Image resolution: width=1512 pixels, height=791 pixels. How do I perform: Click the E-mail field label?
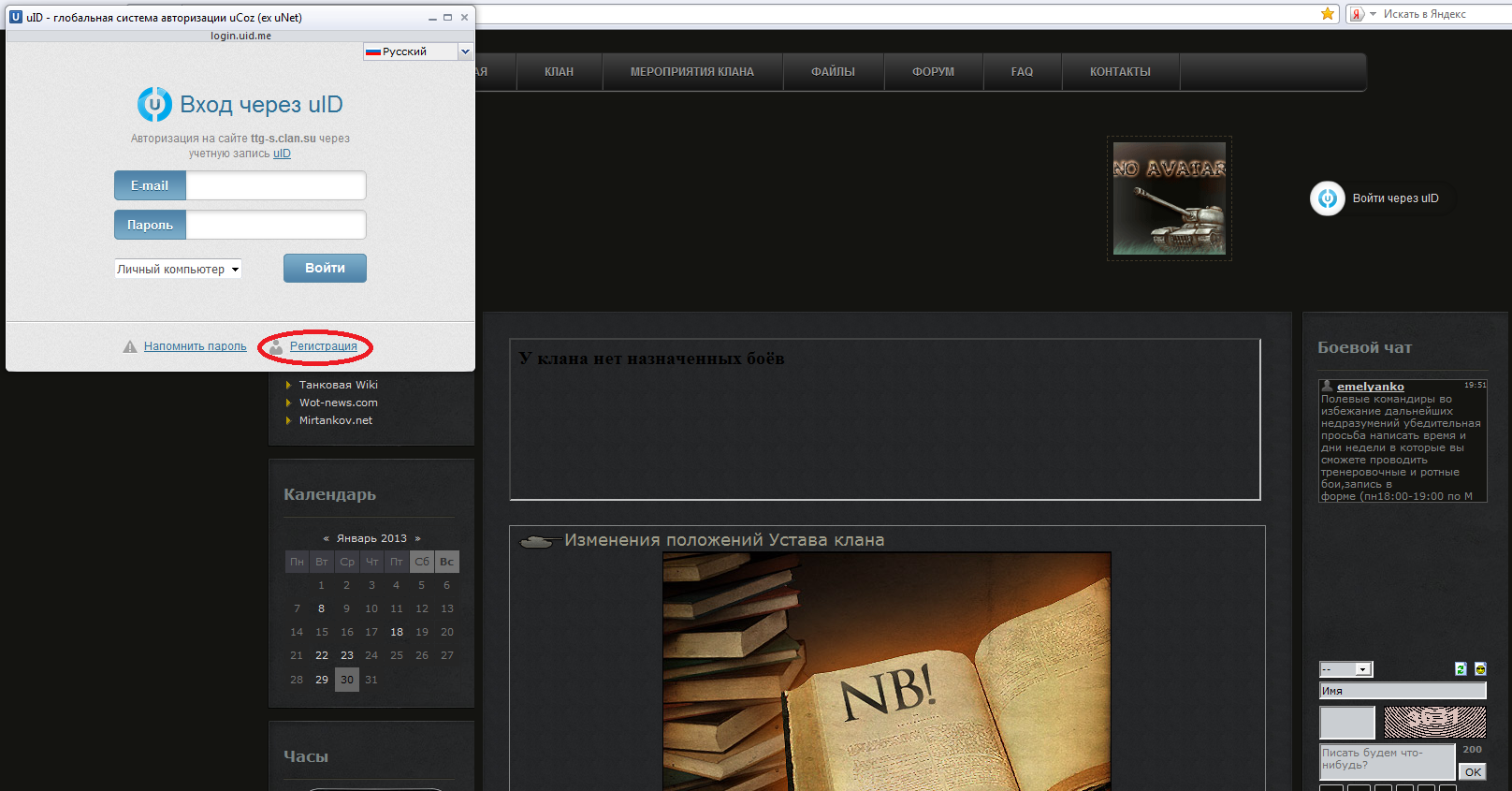coord(150,185)
